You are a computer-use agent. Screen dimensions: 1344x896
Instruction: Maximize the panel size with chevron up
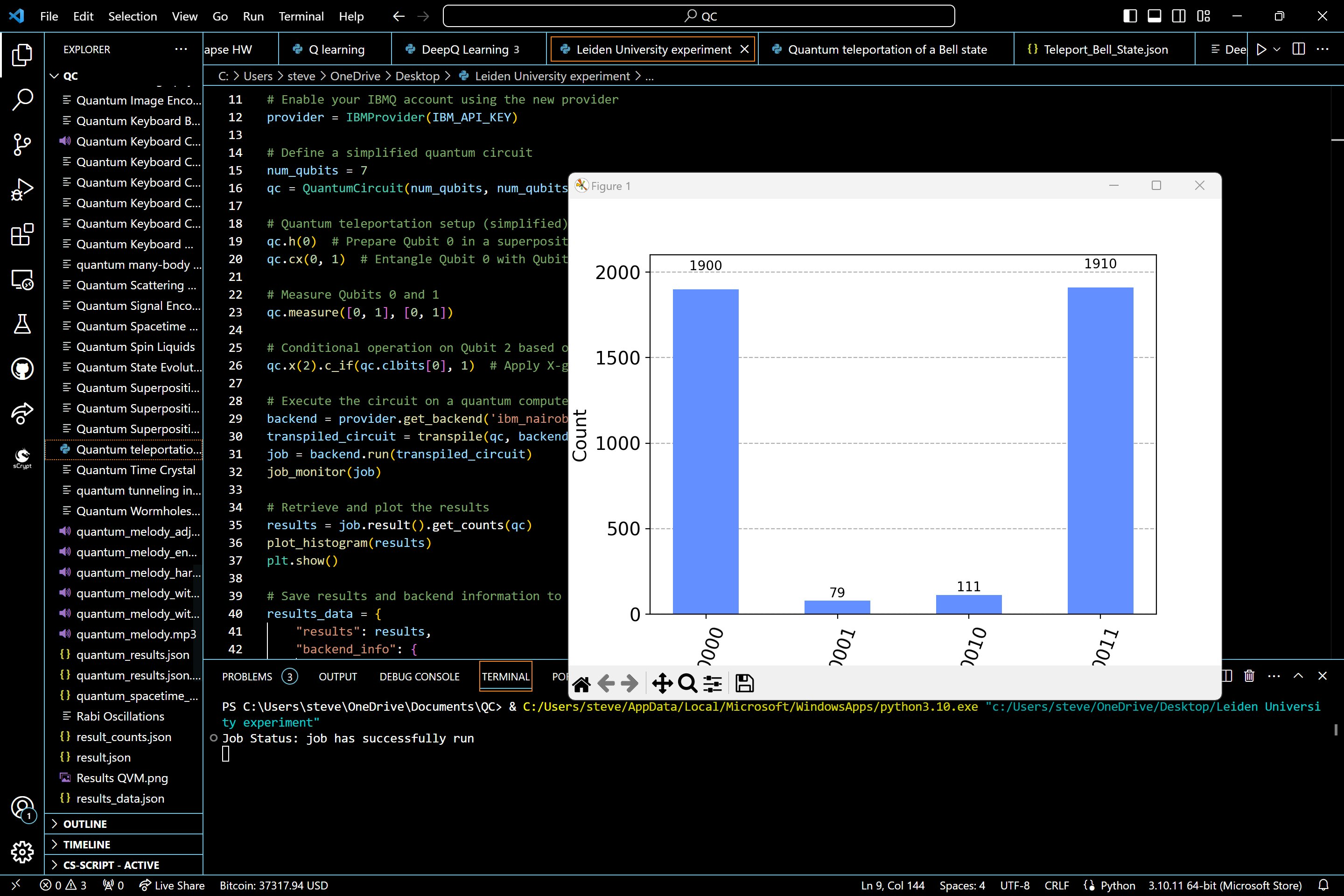1298,676
